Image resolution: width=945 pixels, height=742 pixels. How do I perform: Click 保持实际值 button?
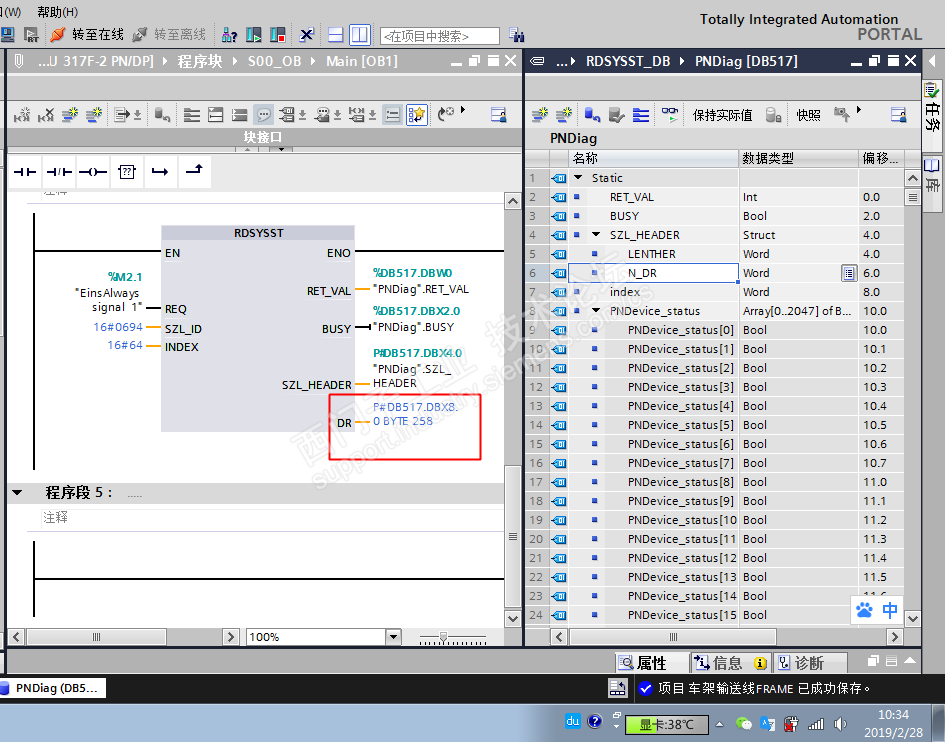(x=722, y=115)
